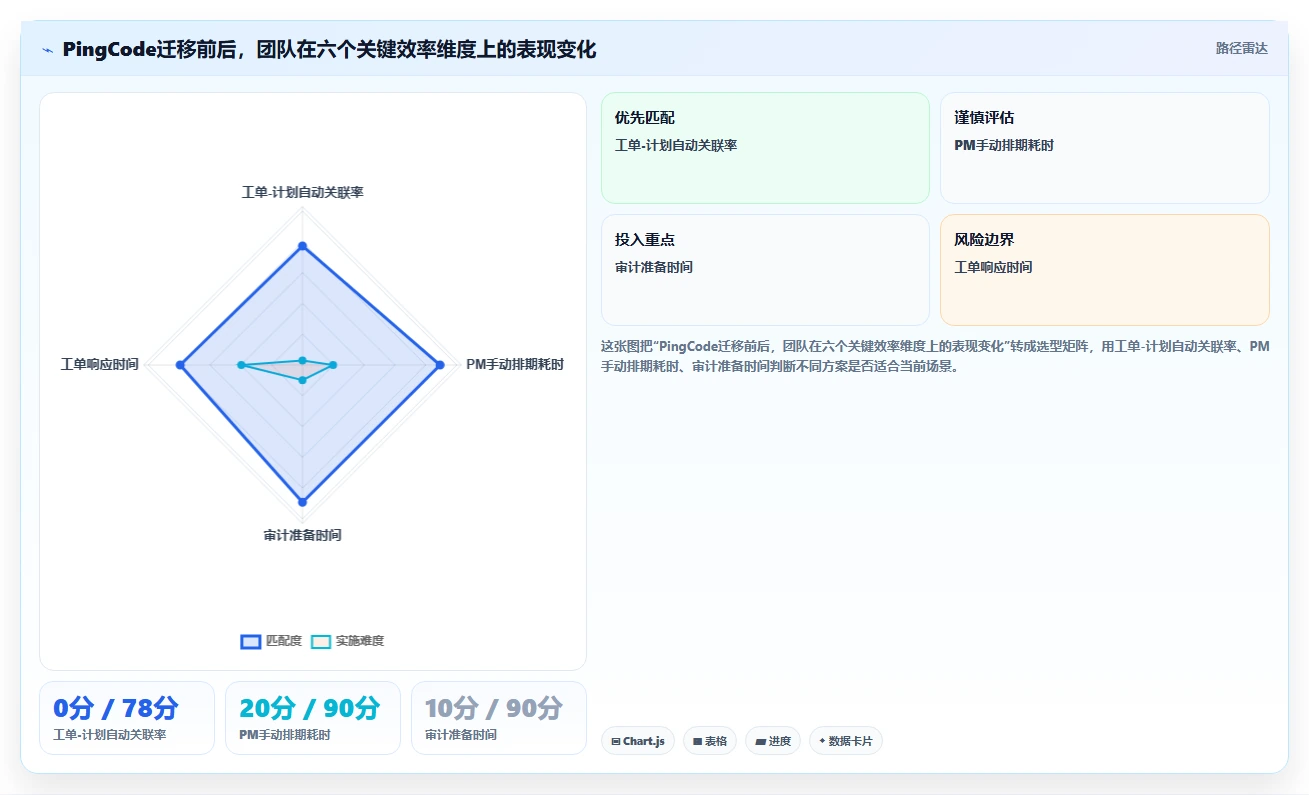
Task: Click the 实施难度 legend label
Action: (360, 641)
